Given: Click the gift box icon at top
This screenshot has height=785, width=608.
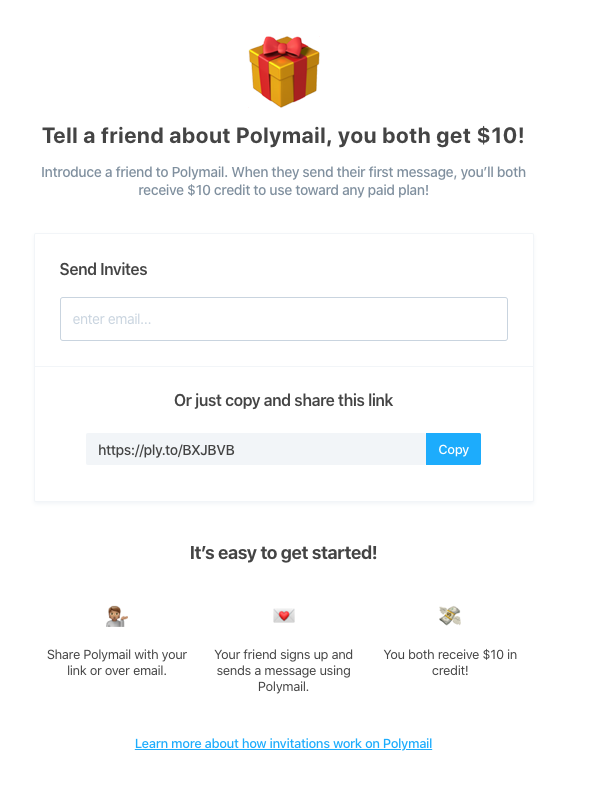Looking at the screenshot, I should pos(284,72).
